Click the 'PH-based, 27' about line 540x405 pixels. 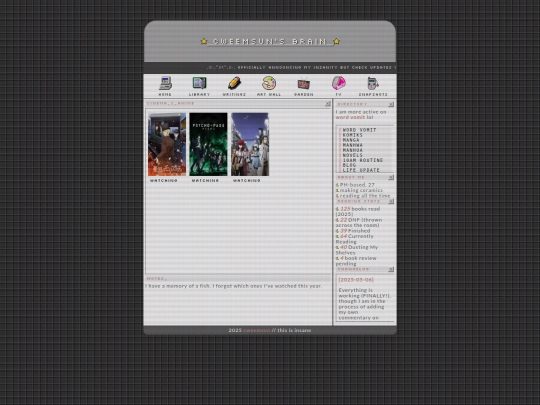click(355, 185)
